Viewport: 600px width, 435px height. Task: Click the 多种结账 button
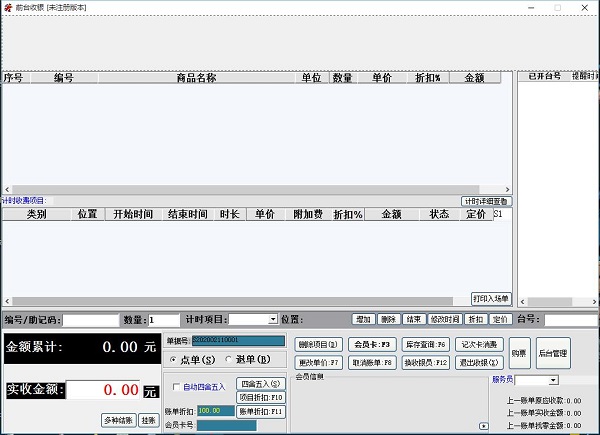pyautogui.click(x=118, y=420)
